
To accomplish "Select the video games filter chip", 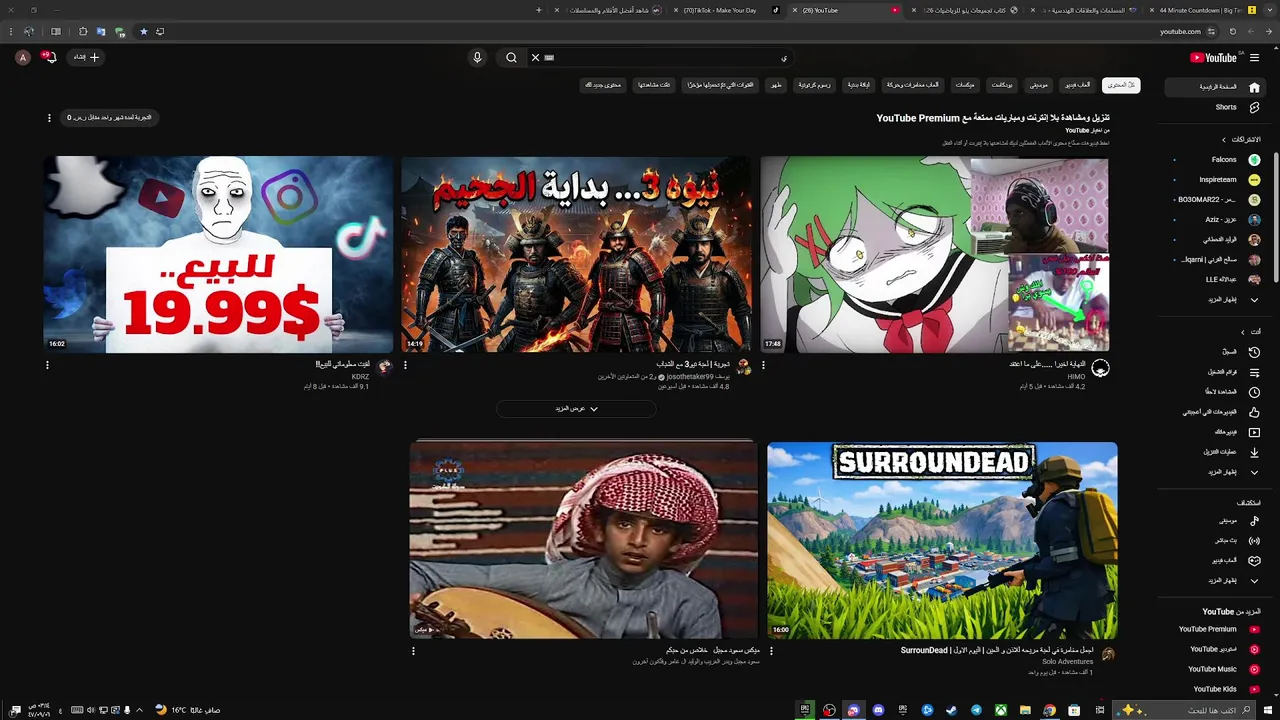I will point(1077,85).
